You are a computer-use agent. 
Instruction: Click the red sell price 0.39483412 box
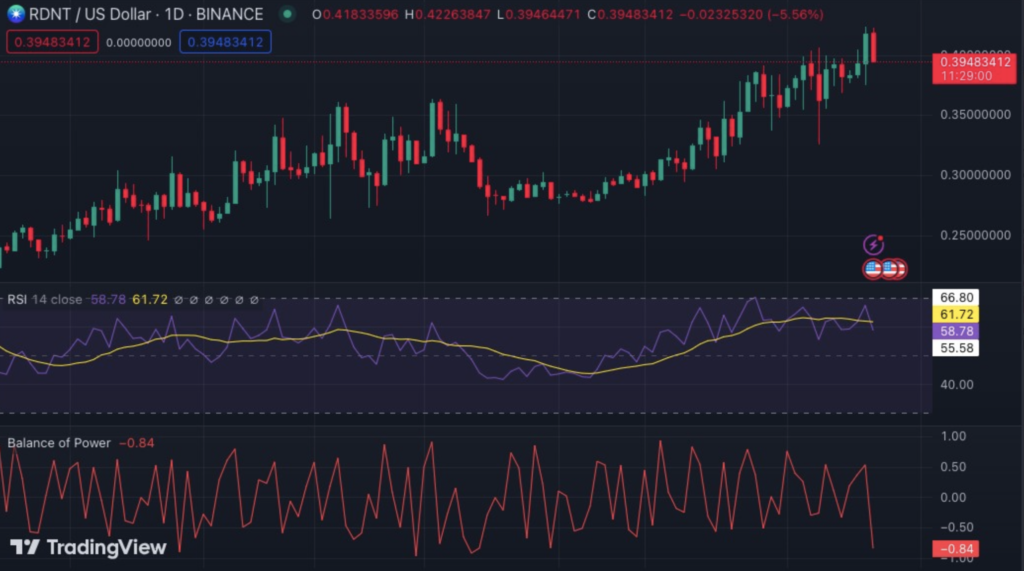[x=52, y=42]
